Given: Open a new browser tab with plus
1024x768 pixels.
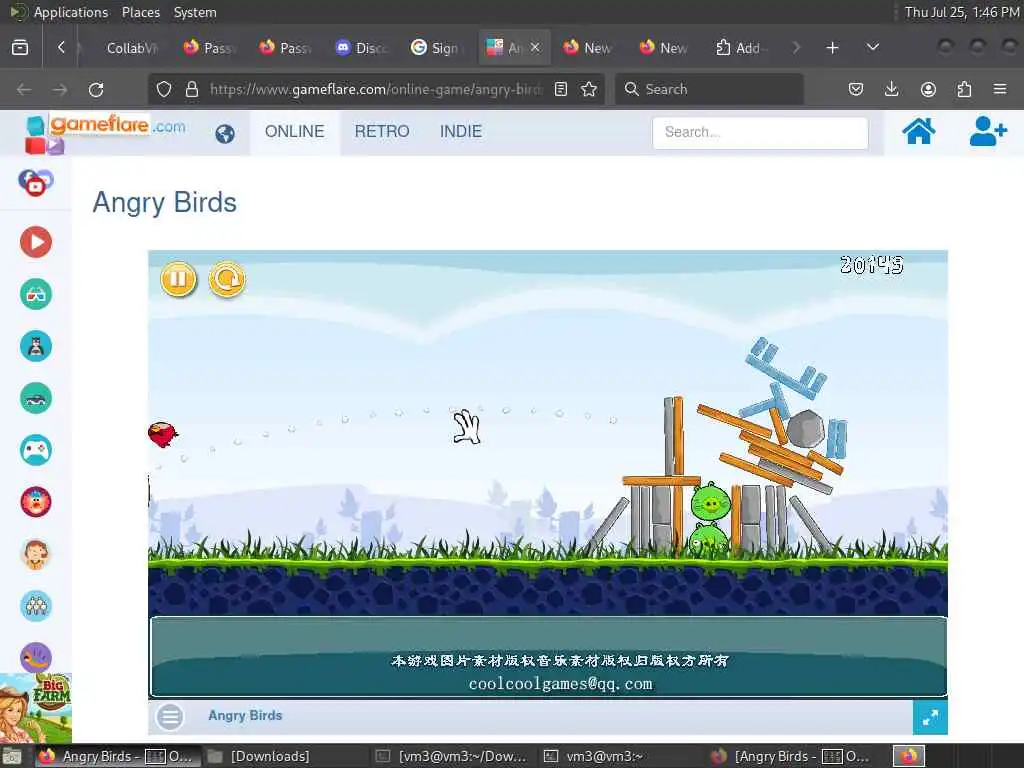Looking at the screenshot, I should click(x=832, y=48).
